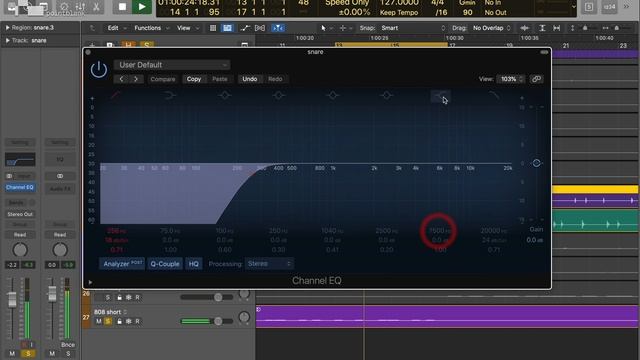Enable the 2500 Hz bell band icon
This screenshot has width=640, height=360.
(x=387, y=95)
